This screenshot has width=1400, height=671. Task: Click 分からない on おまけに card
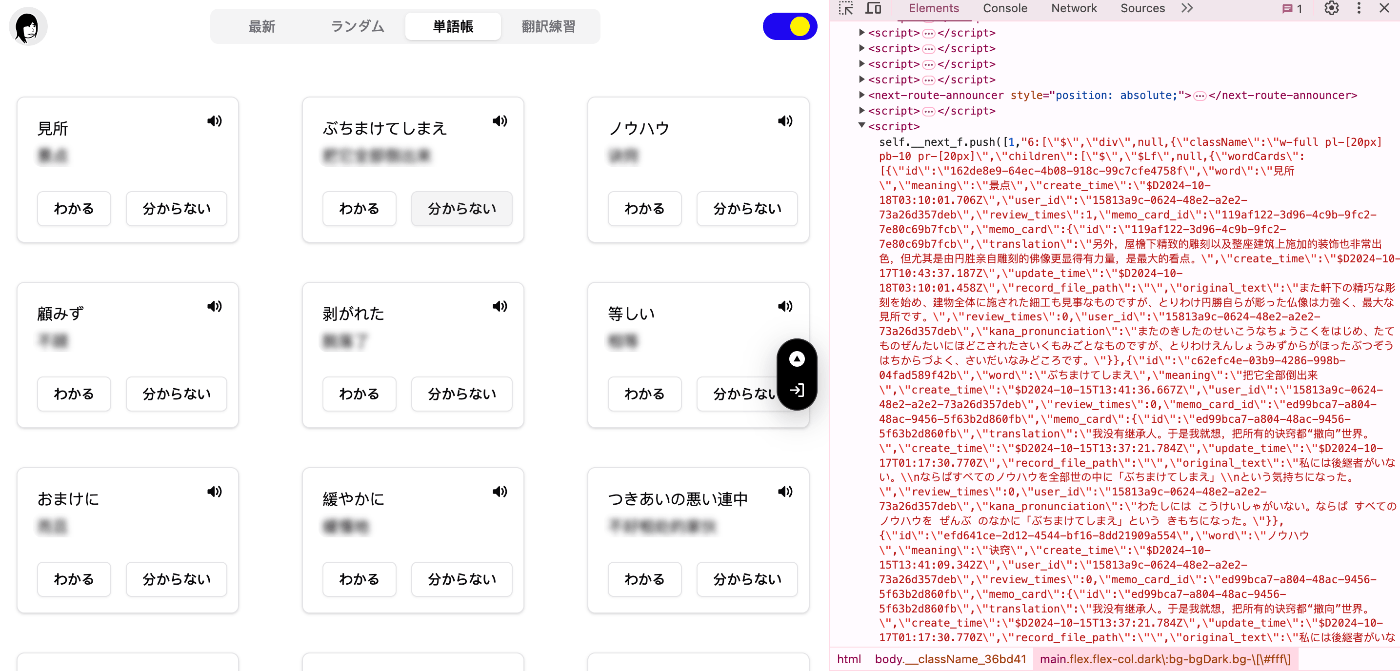[176, 579]
